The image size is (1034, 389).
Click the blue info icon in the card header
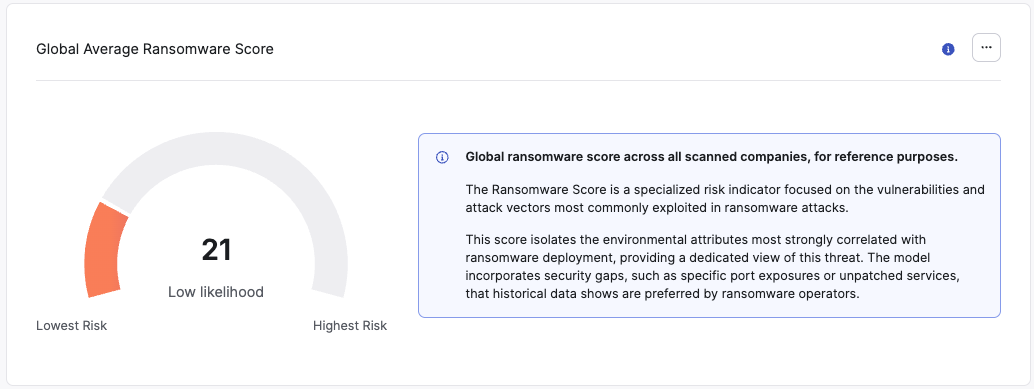(948, 49)
